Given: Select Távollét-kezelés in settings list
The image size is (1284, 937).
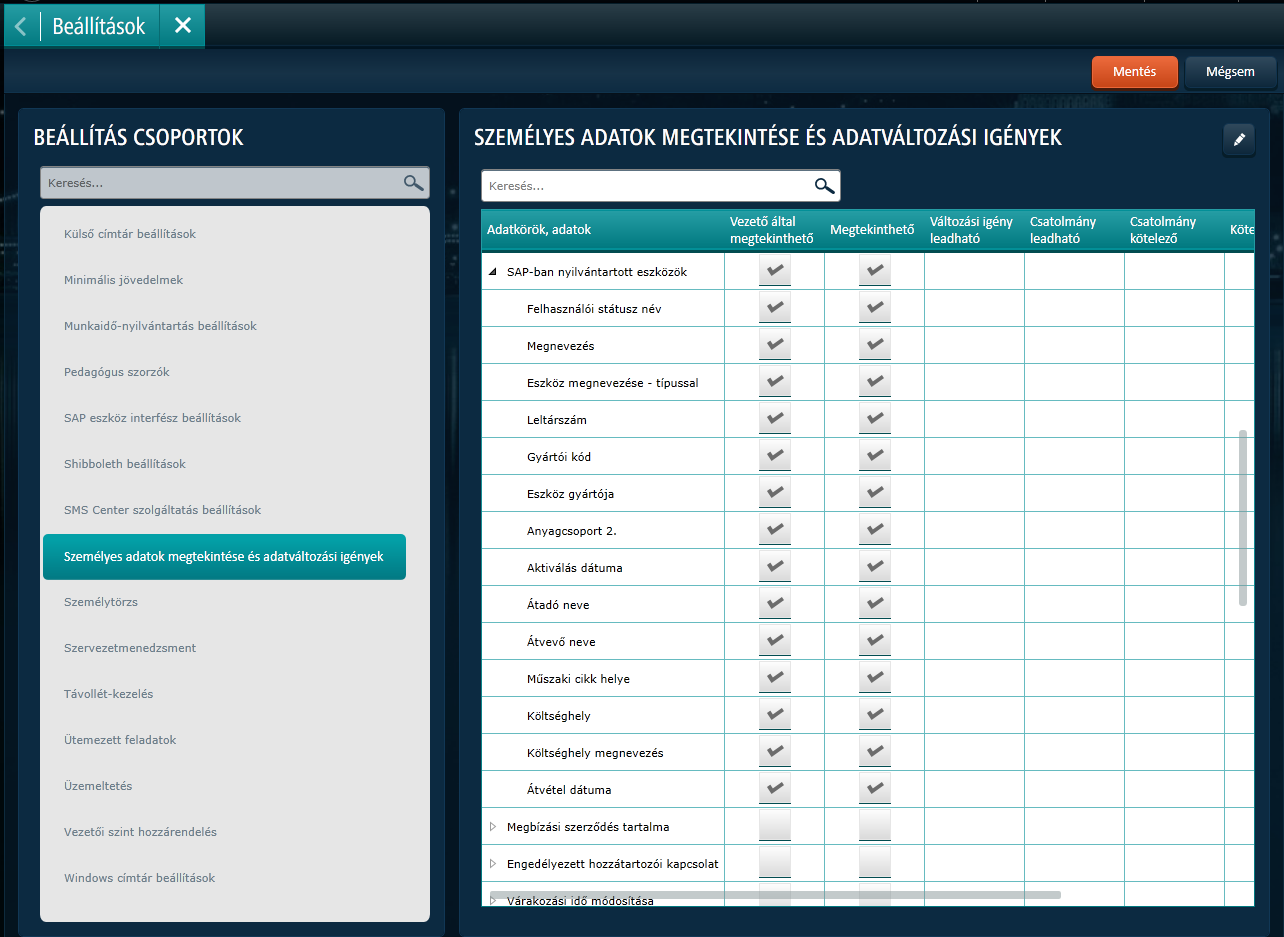Looking at the screenshot, I should tap(108, 694).
